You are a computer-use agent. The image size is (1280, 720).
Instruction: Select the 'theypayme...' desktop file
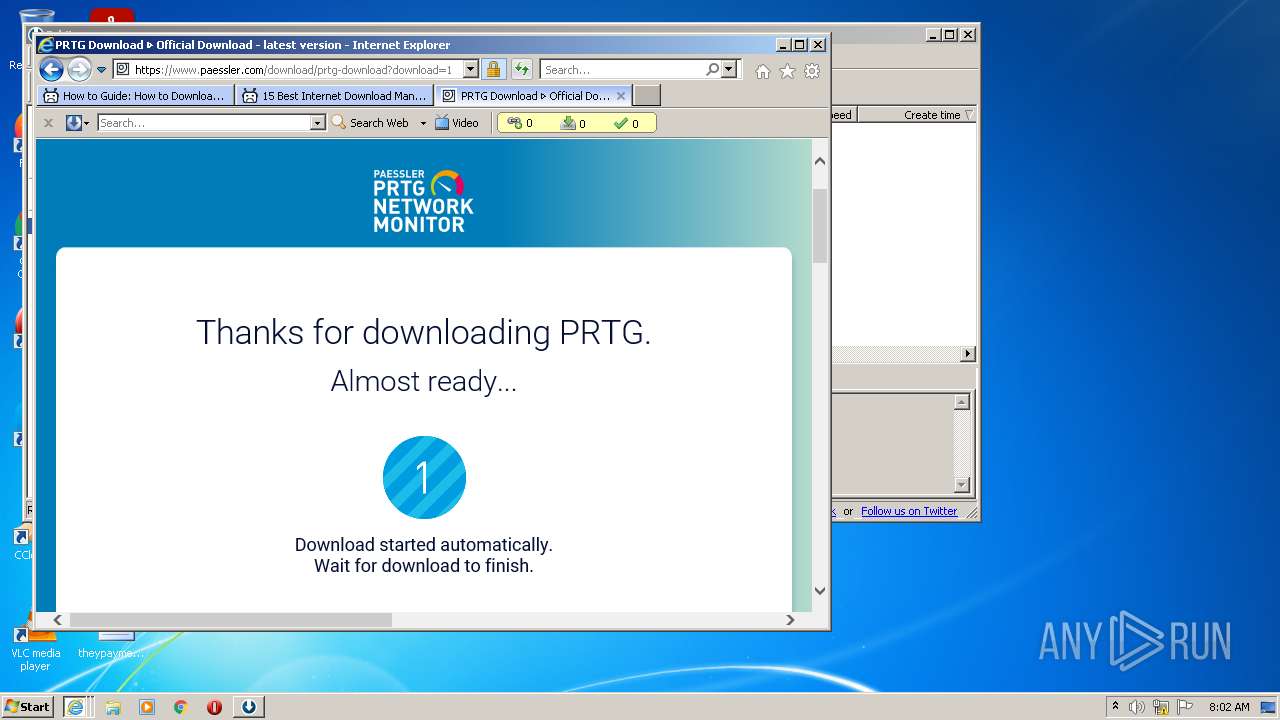pyautogui.click(x=111, y=644)
